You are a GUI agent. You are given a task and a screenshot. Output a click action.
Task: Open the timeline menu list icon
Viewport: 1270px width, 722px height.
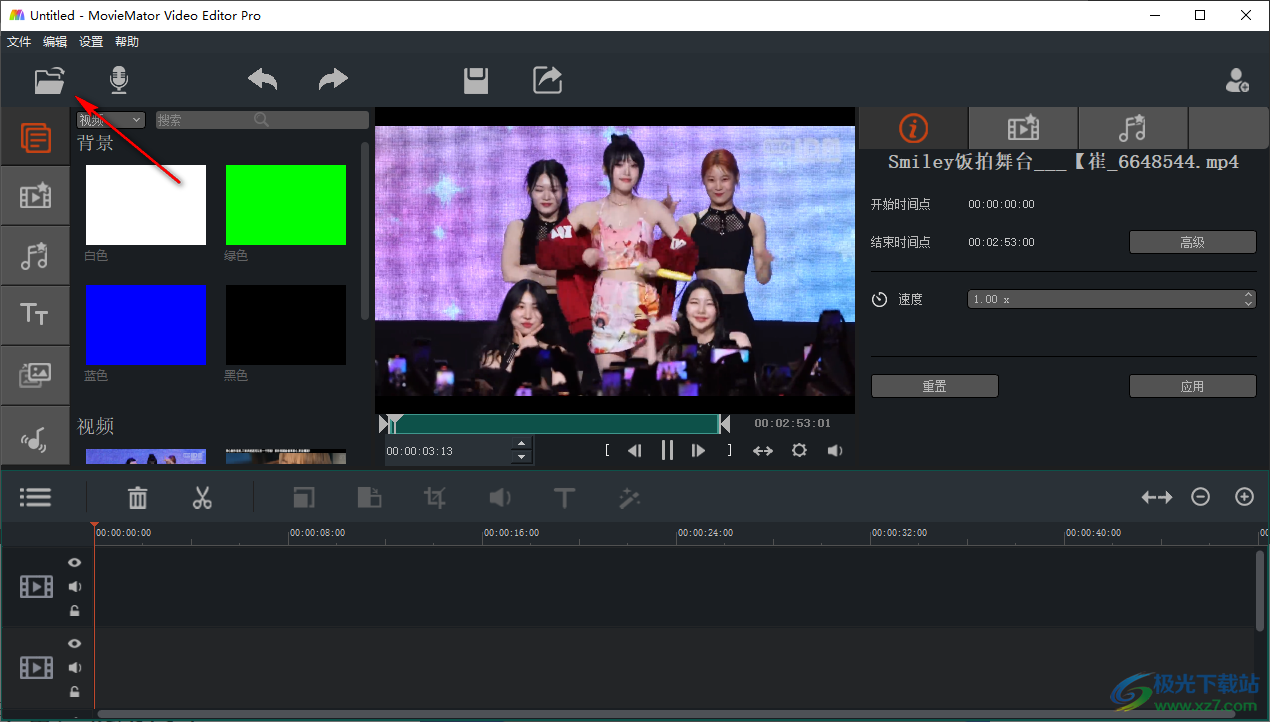coord(36,497)
